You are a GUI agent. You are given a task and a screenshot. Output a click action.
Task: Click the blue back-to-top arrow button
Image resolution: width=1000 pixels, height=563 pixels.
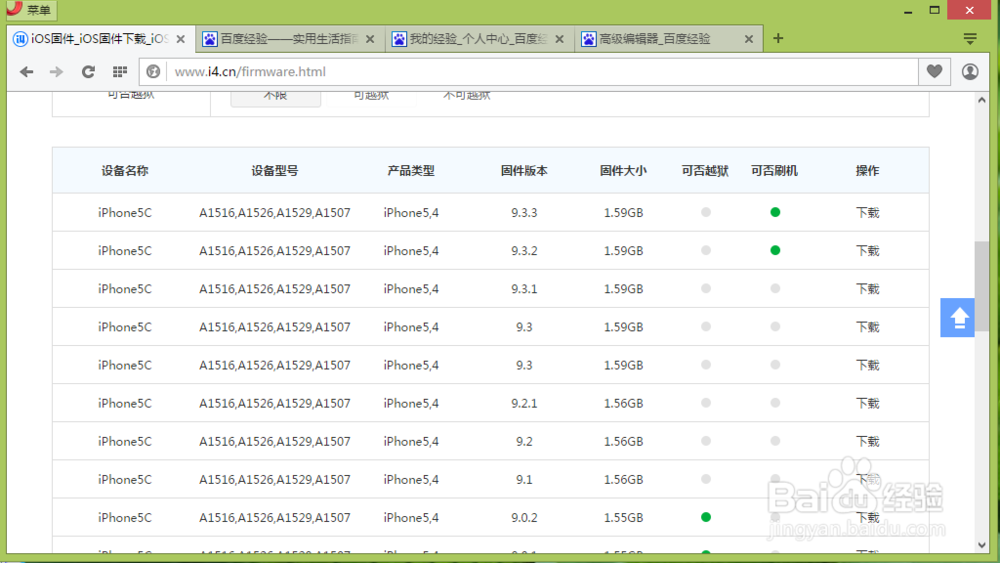pos(957,318)
